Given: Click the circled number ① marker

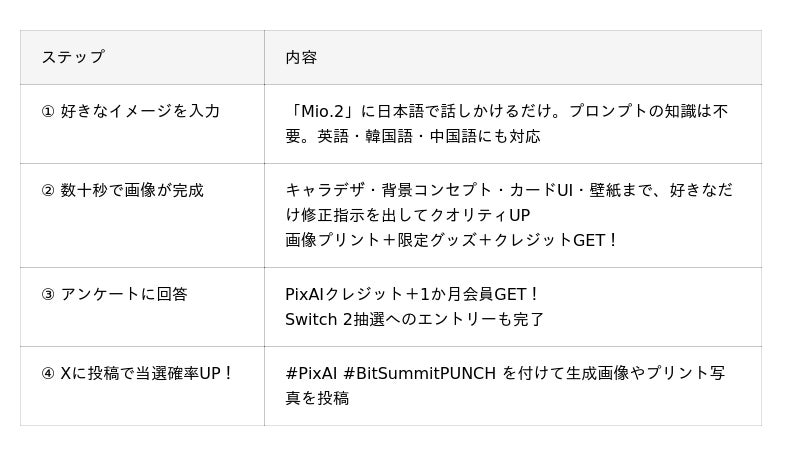Looking at the screenshot, I should pyautogui.click(x=47, y=111).
